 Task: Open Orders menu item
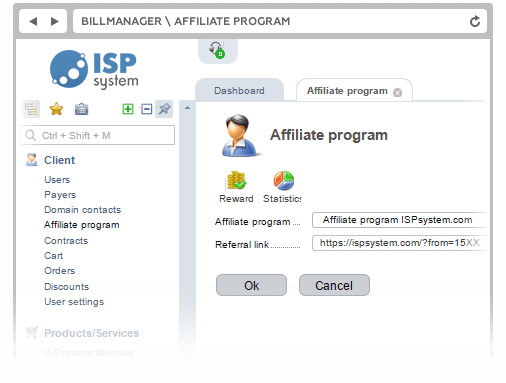pyautogui.click(x=59, y=271)
